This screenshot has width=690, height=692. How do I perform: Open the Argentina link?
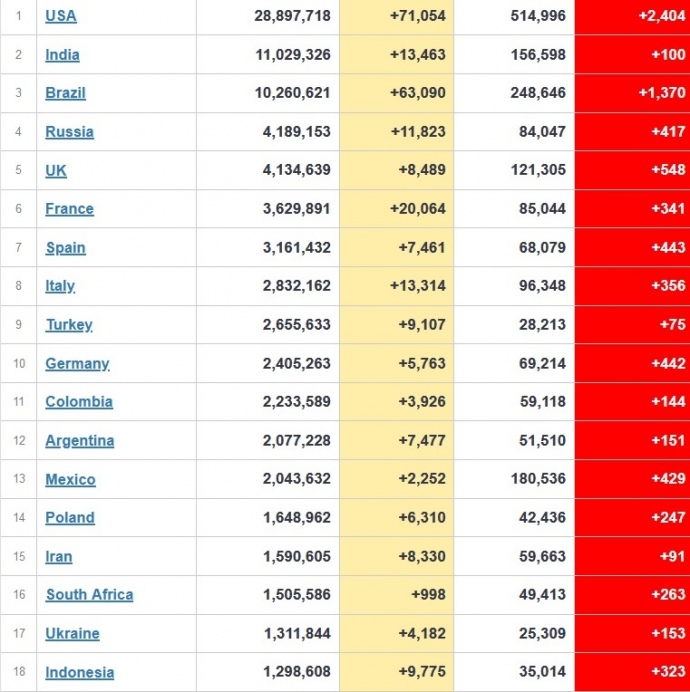pyautogui.click(x=80, y=441)
